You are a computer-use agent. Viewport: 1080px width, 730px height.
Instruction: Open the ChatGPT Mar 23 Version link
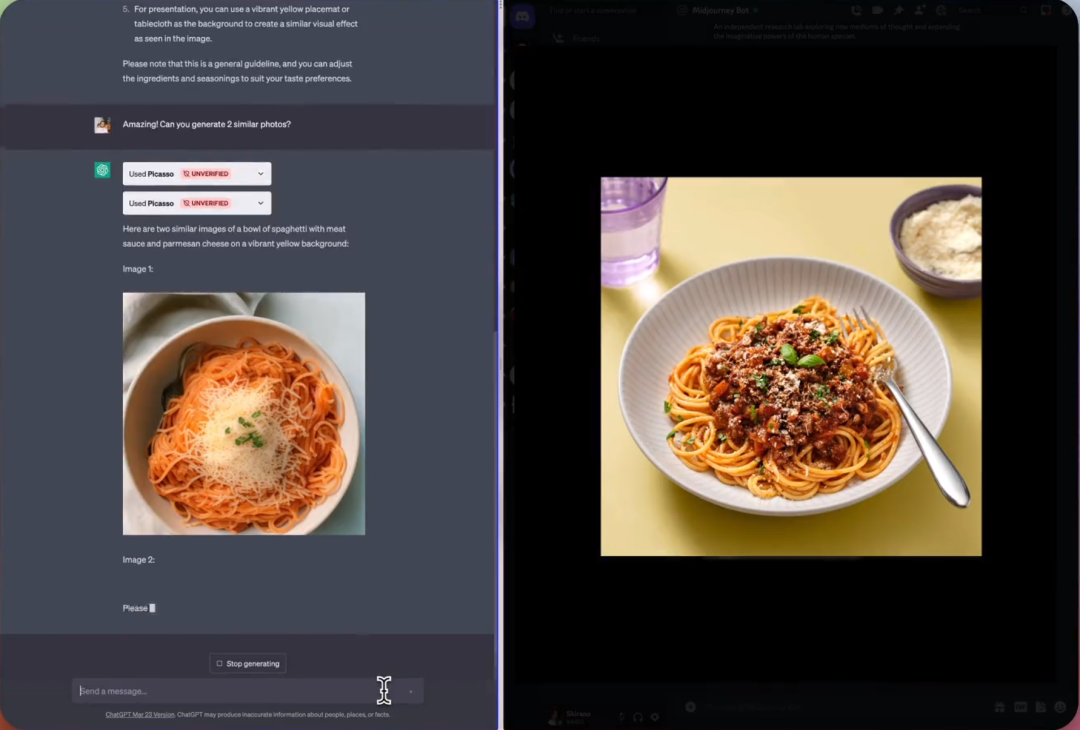coord(140,714)
